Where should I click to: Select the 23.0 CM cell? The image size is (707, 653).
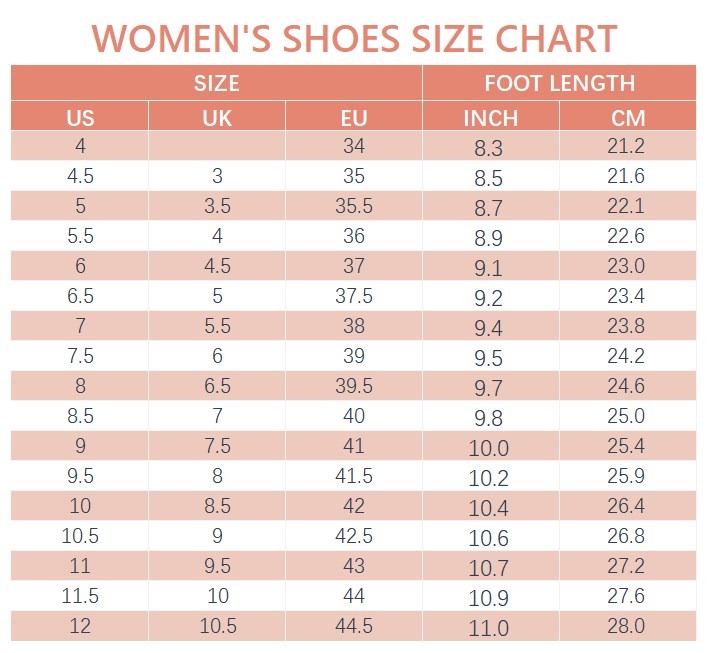pos(627,267)
